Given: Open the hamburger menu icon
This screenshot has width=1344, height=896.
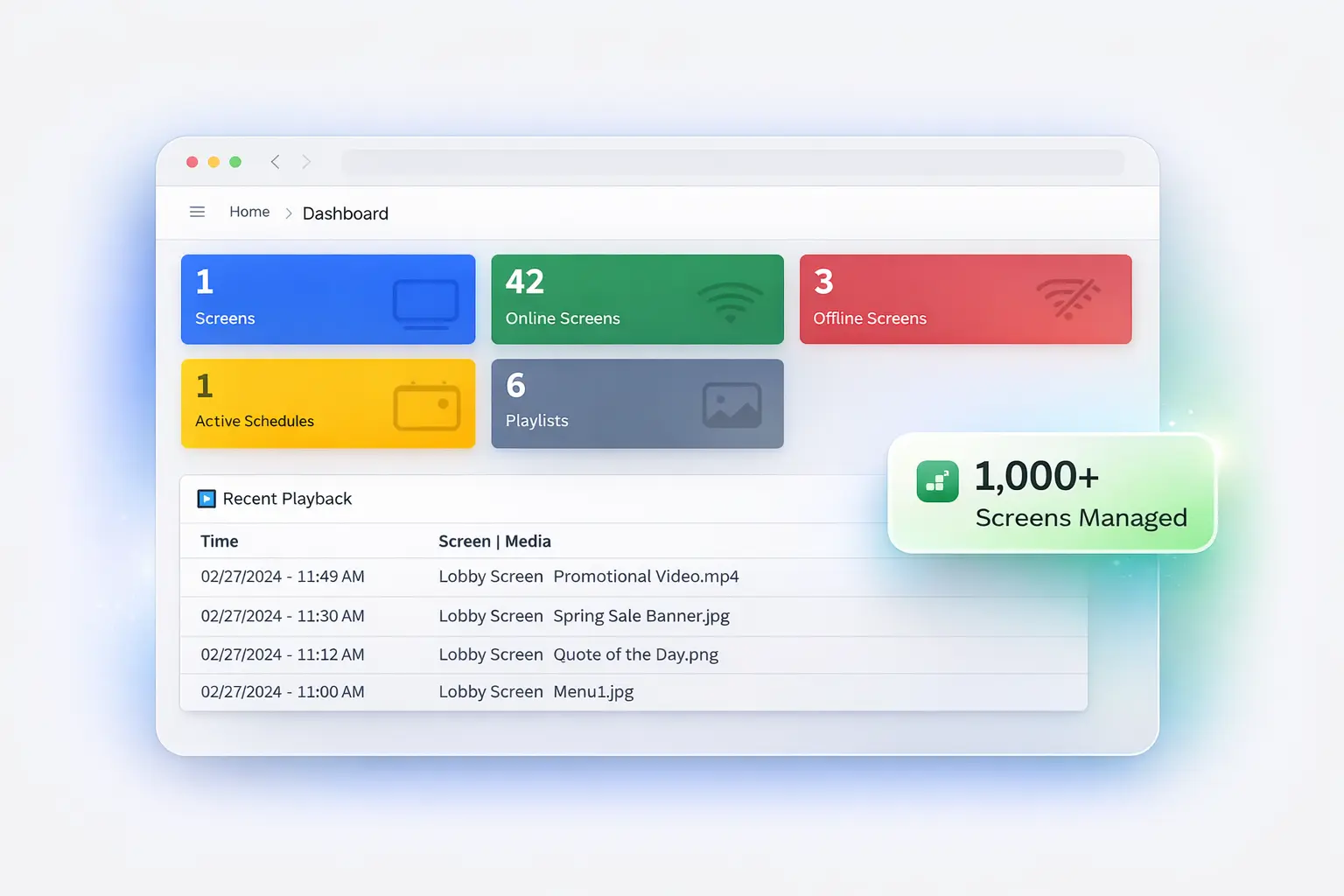Looking at the screenshot, I should [x=197, y=212].
